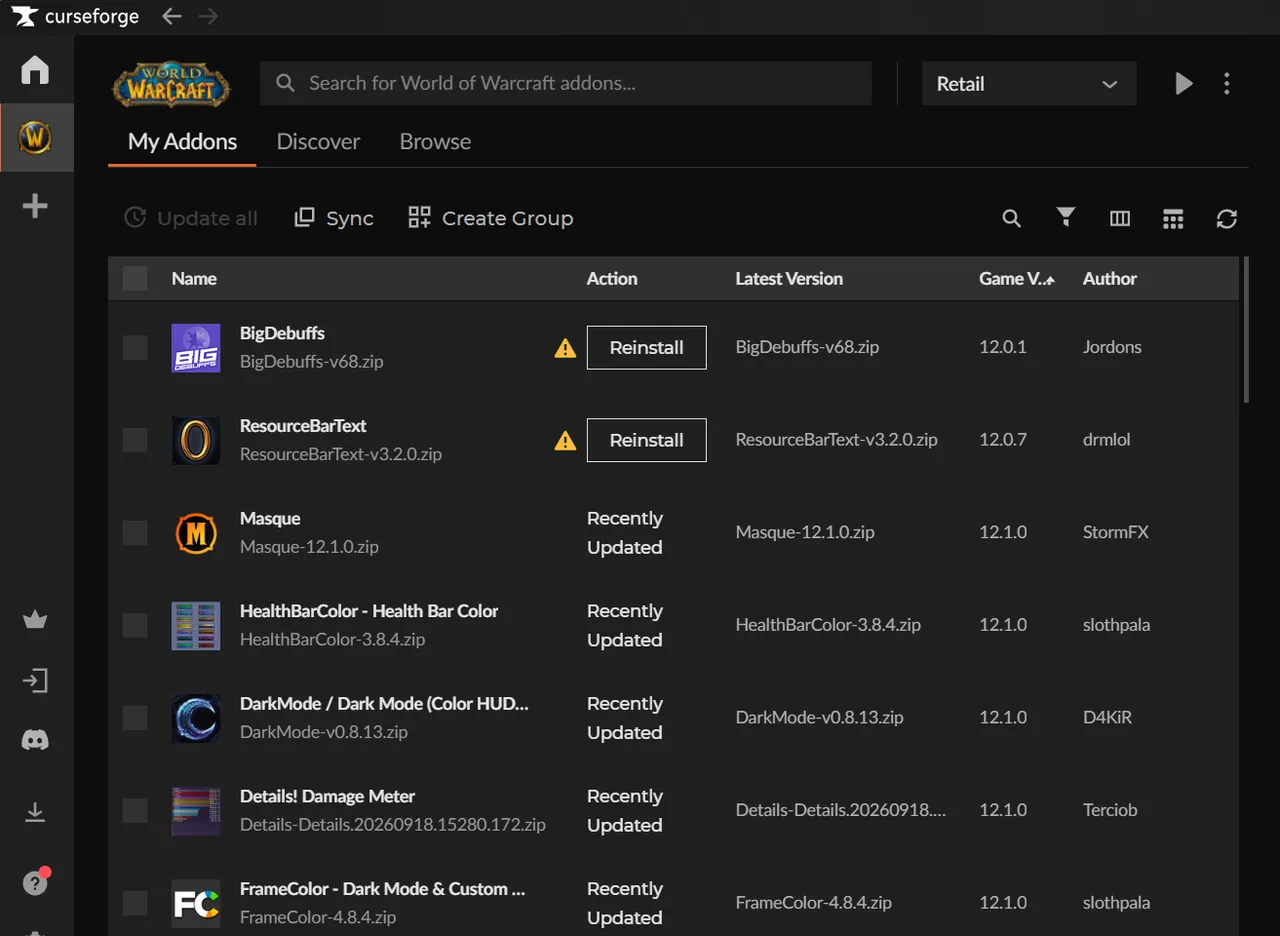Screen dimensions: 1280x936
Task: Check the DarkMode row checkbox
Action: (135, 718)
